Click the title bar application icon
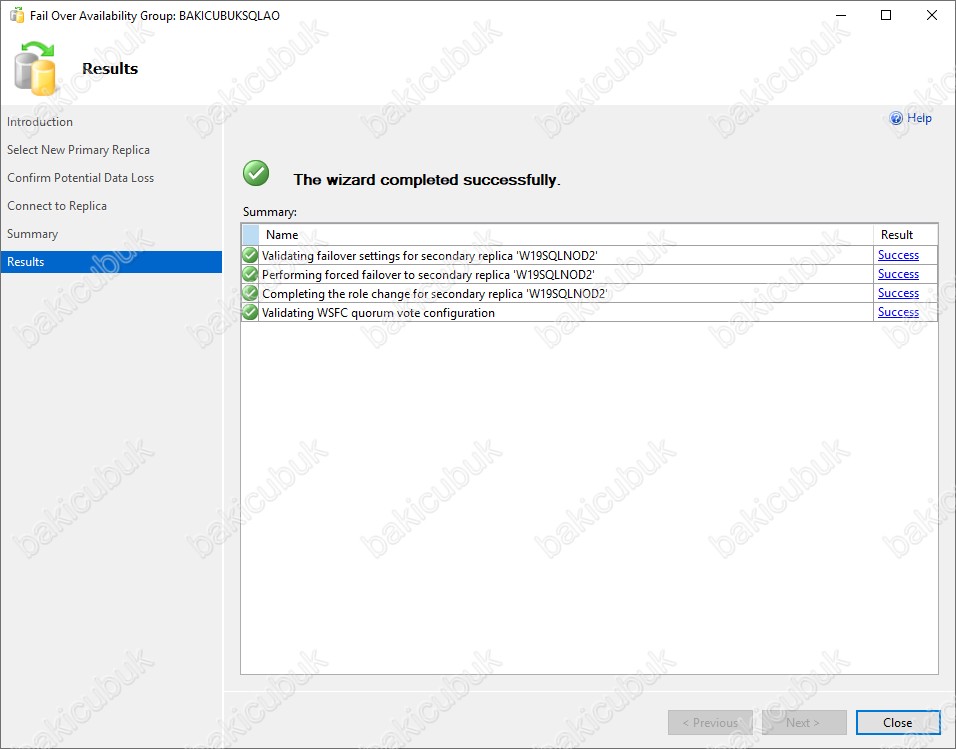956x749 pixels. (x=16, y=15)
